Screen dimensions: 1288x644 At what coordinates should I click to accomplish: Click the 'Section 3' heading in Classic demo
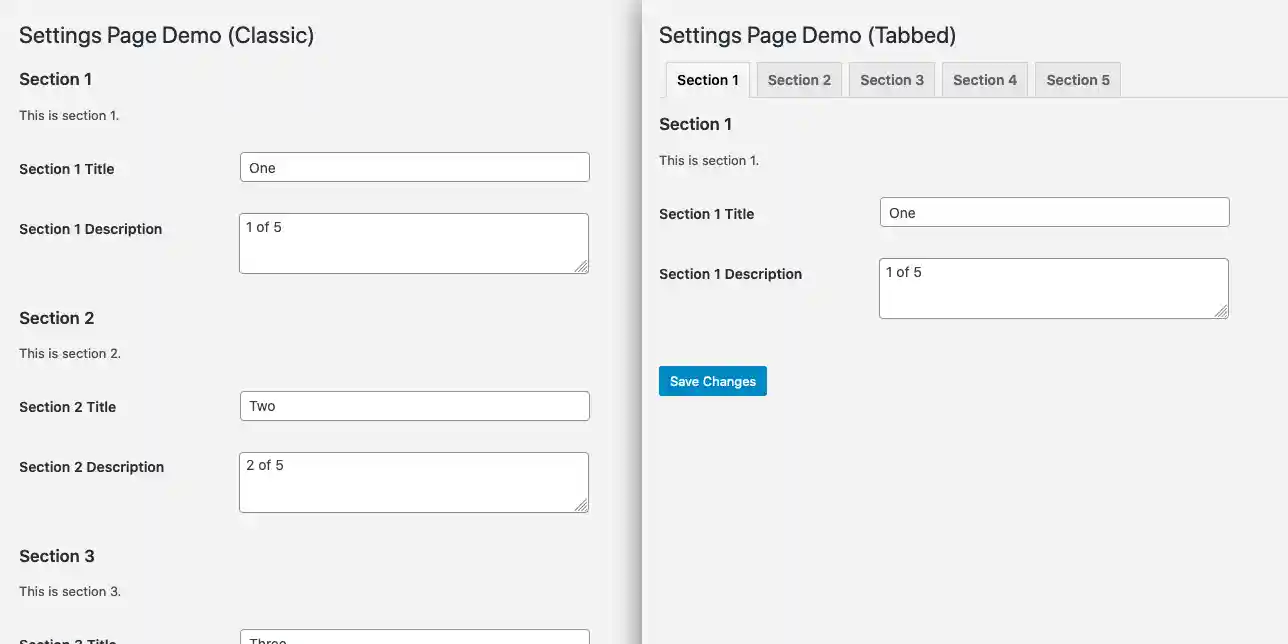57,556
